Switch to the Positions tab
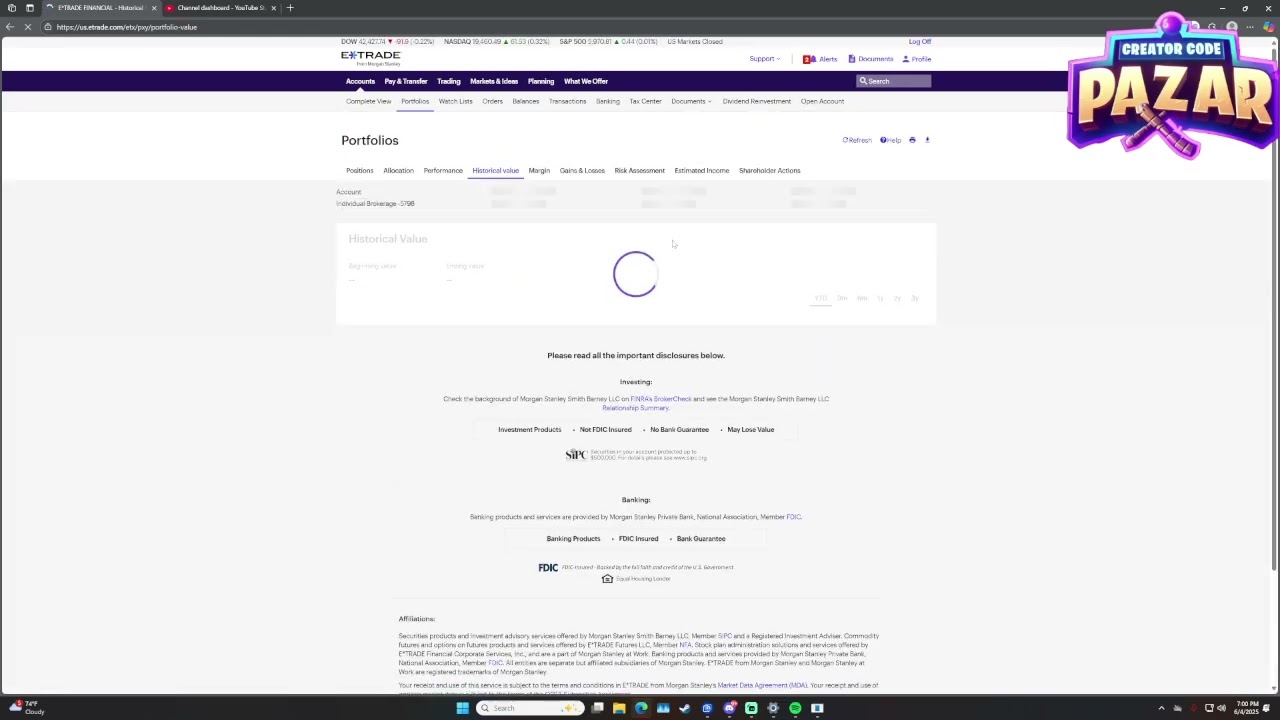Viewport: 1280px width, 720px height. point(359,170)
